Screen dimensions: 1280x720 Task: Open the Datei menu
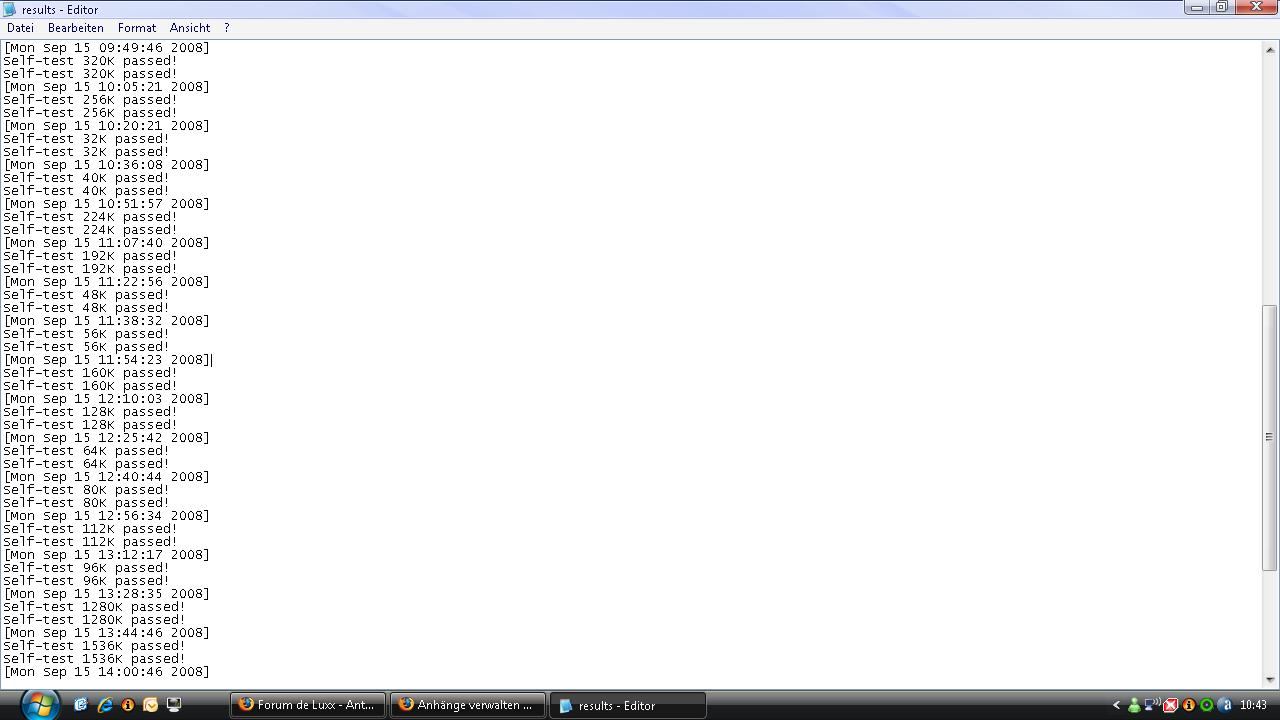(x=20, y=28)
